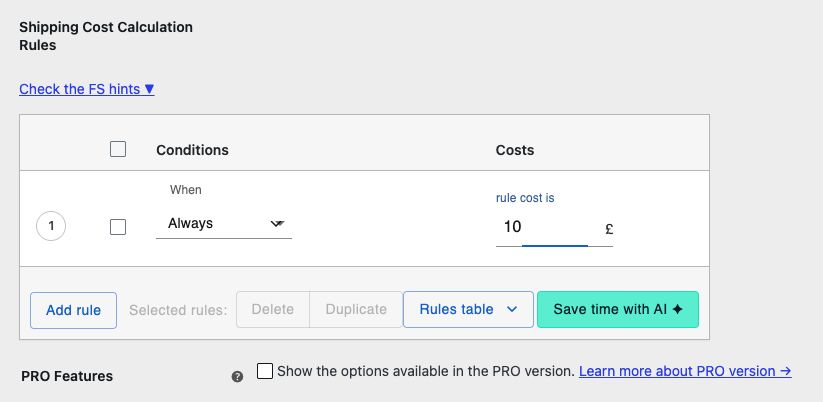Click the Save time with AI button
Image resolution: width=823 pixels, height=402 pixels.
(618, 310)
